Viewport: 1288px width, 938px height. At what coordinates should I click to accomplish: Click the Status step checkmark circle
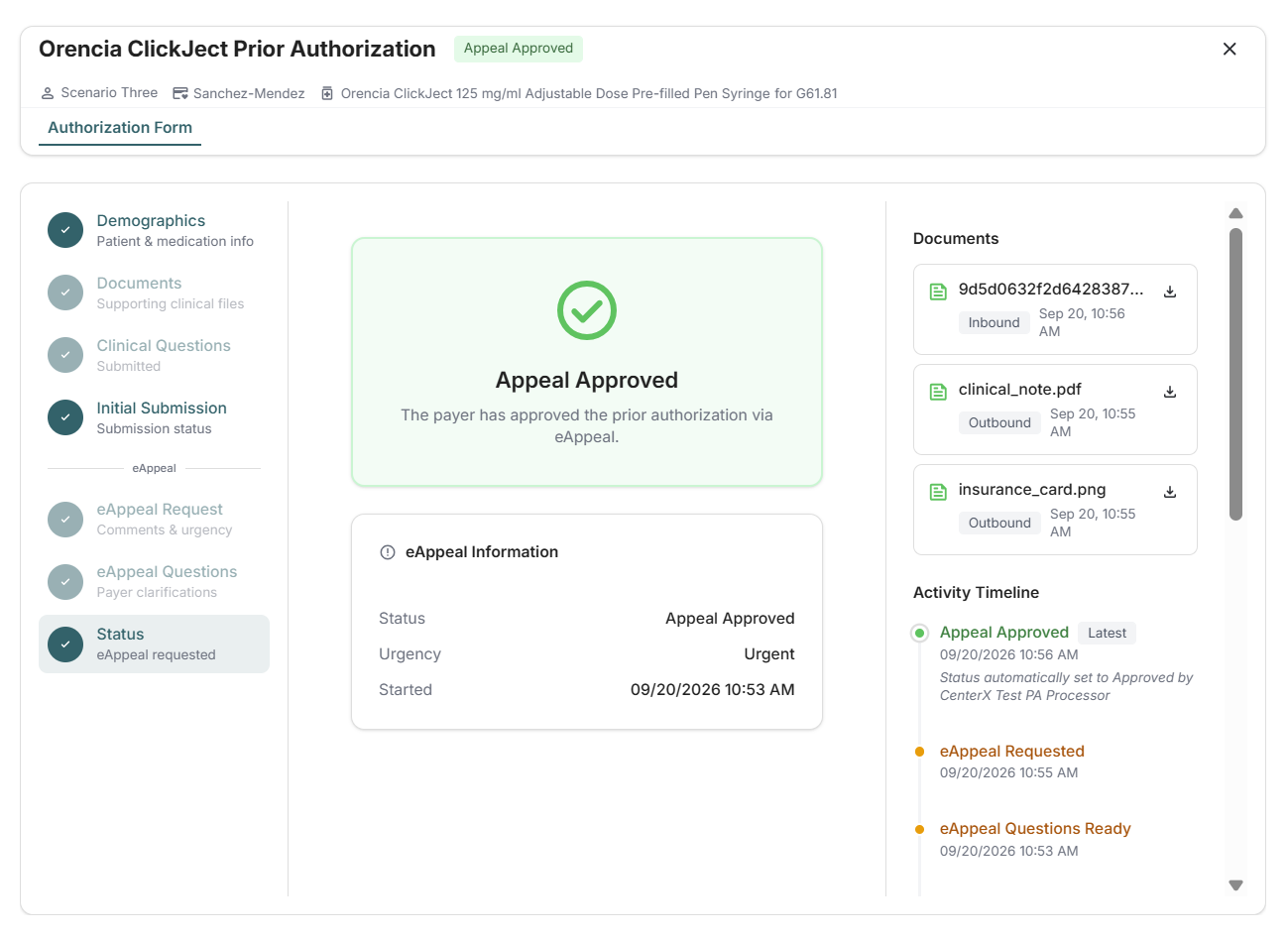point(65,644)
